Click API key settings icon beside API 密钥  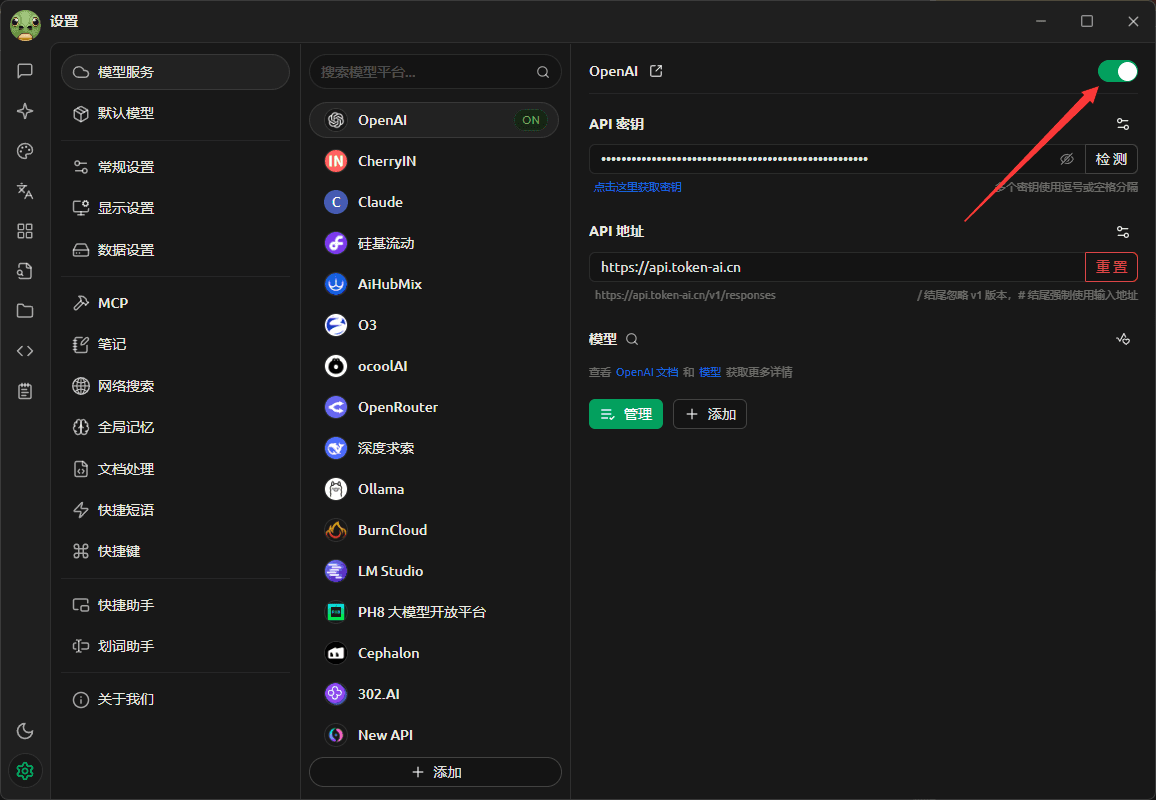tap(1123, 124)
